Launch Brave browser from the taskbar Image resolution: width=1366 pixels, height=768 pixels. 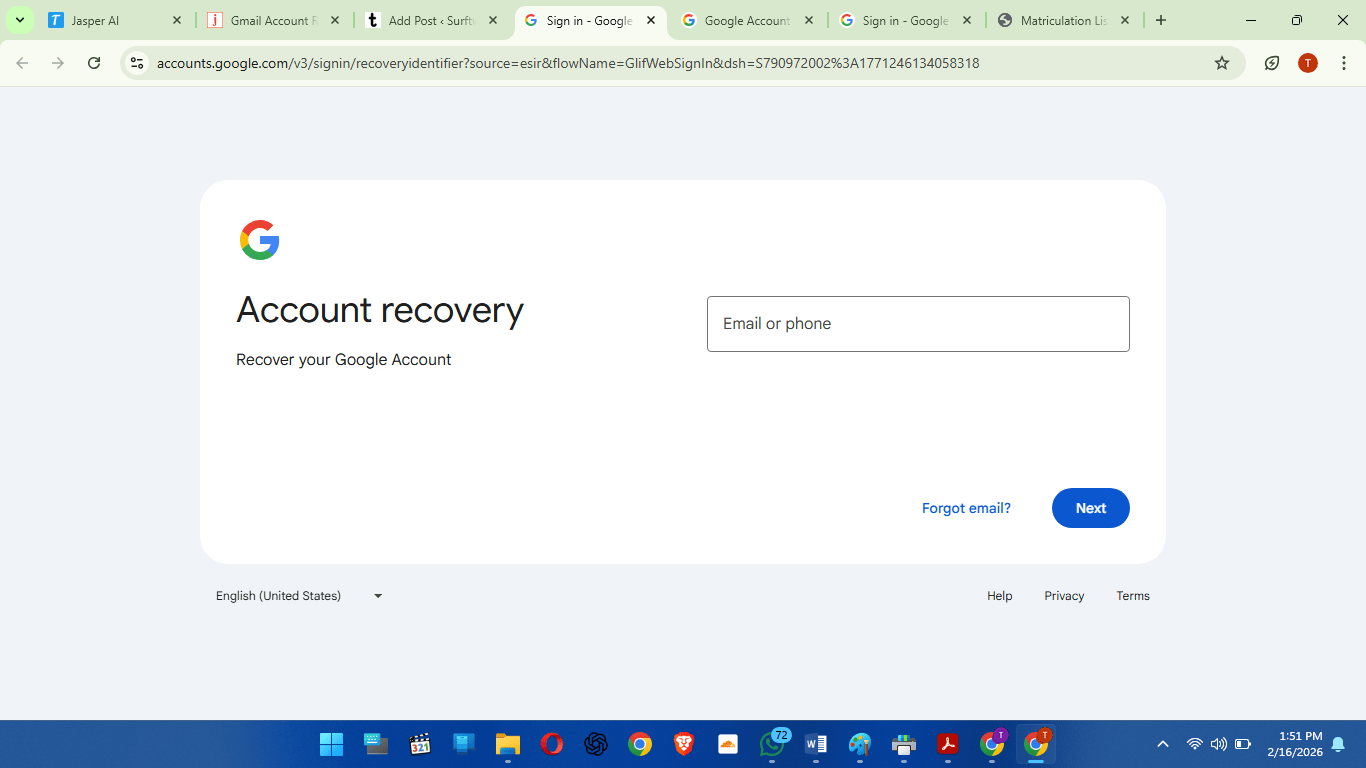coord(684,744)
